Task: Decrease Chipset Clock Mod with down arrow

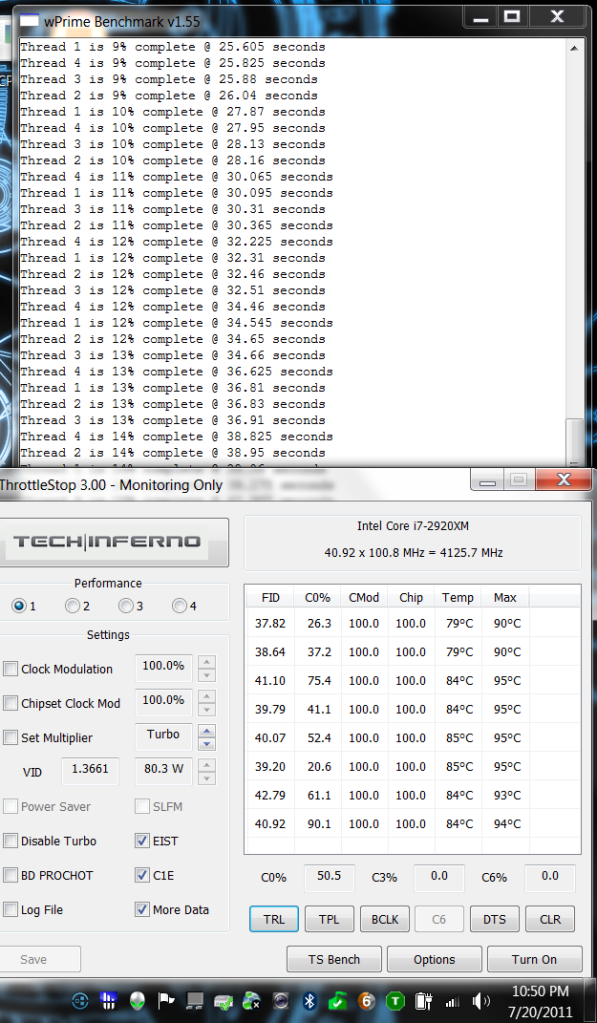Action: click(x=207, y=709)
